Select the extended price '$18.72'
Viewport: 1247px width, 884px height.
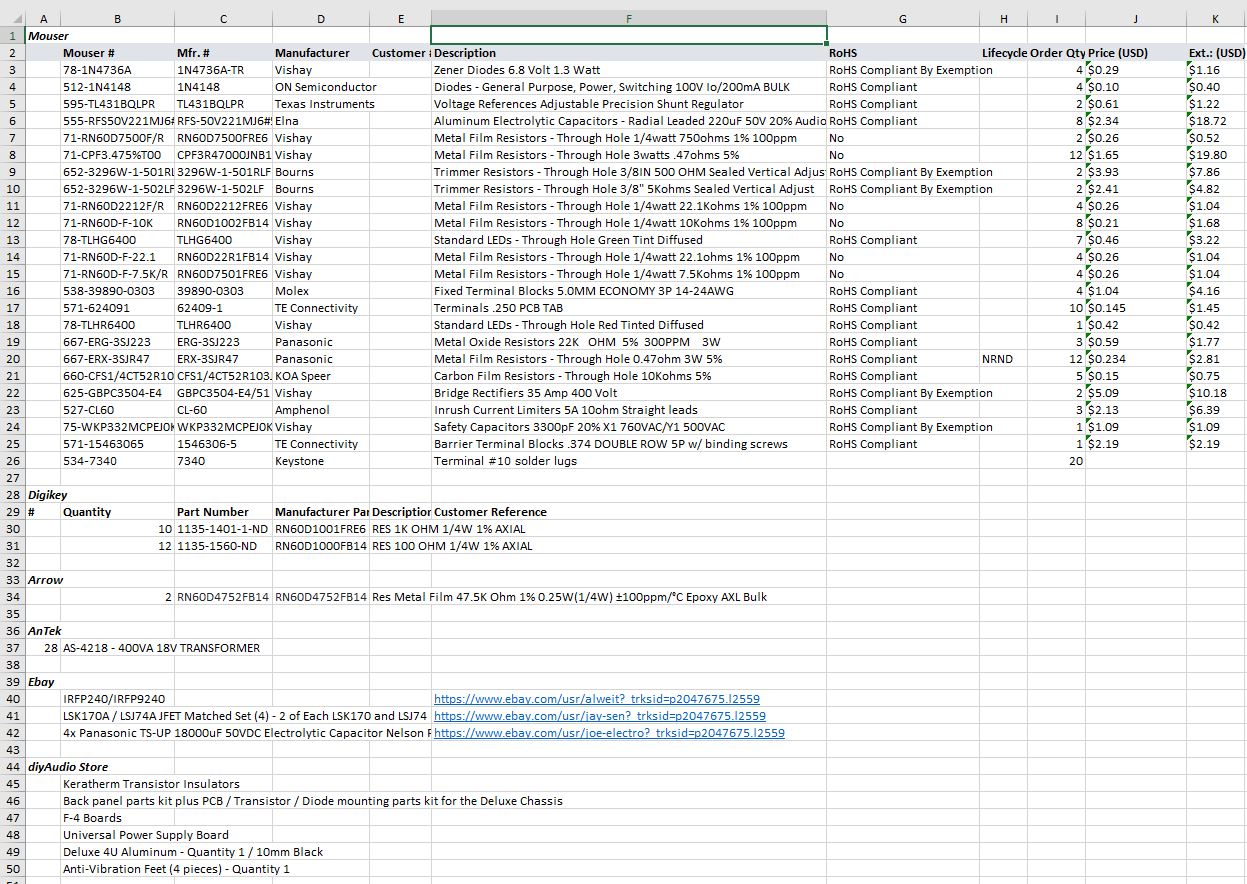pyautogui.click(x=1216, y=121)
